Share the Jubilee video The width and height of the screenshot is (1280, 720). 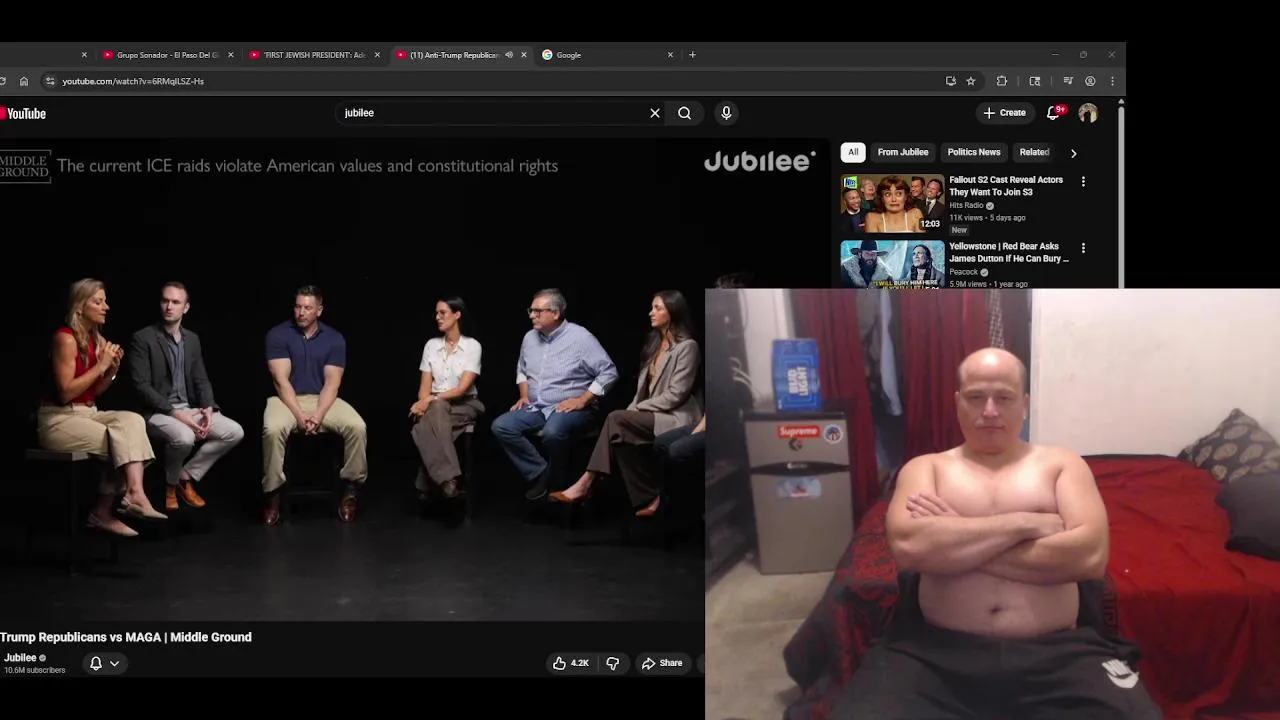[662, 663]
